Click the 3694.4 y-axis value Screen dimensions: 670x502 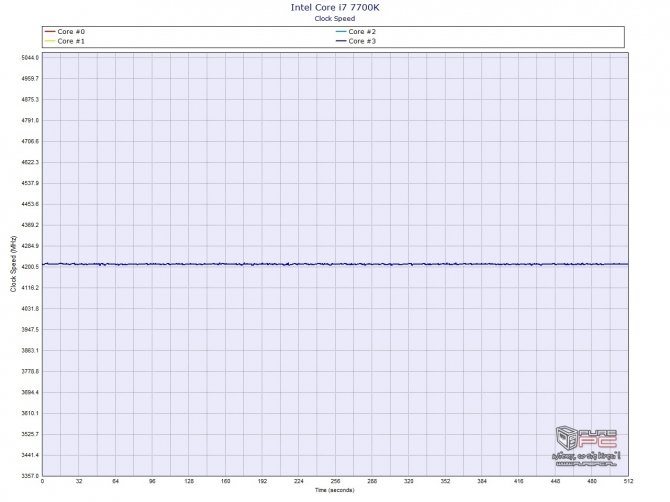pyautogui.click(x=30, y=392)
